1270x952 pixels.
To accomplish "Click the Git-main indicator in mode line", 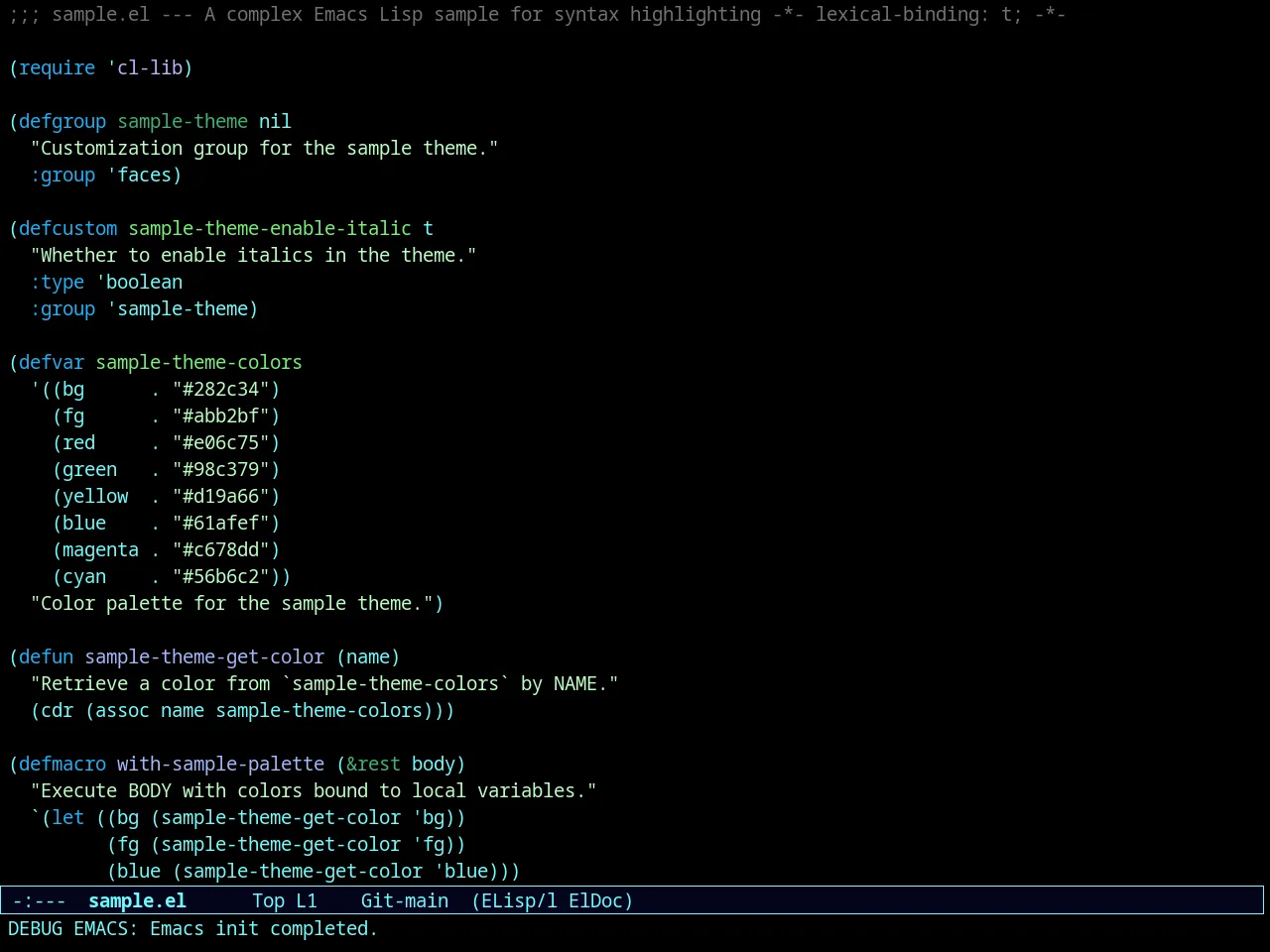I will coord(405,900).
